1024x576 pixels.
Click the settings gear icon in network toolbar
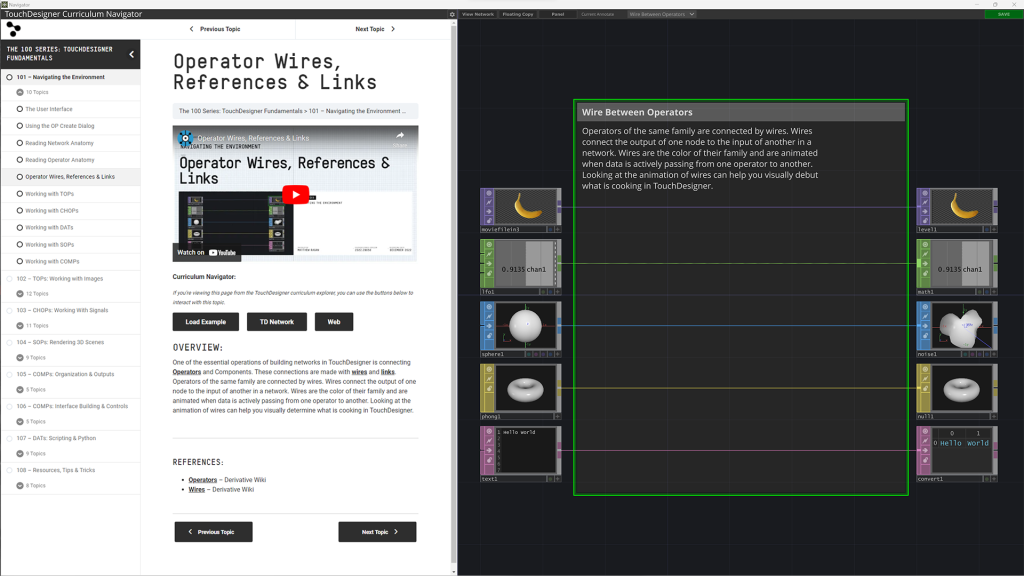(452, 14)
